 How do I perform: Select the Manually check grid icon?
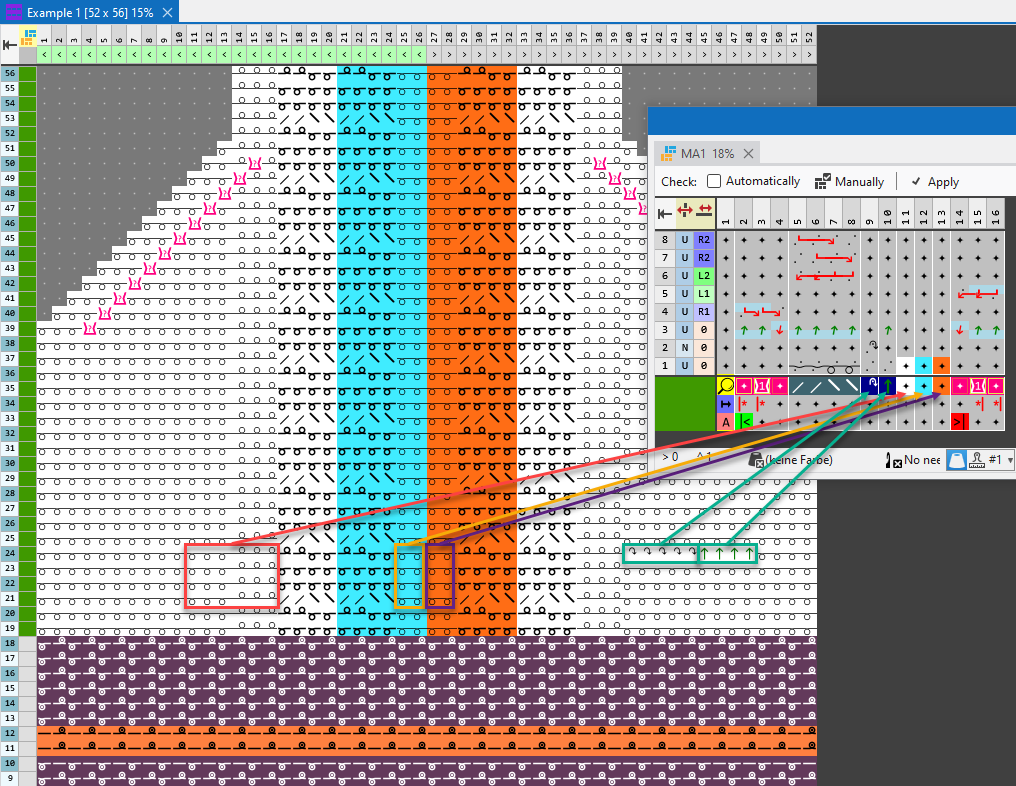822,181
